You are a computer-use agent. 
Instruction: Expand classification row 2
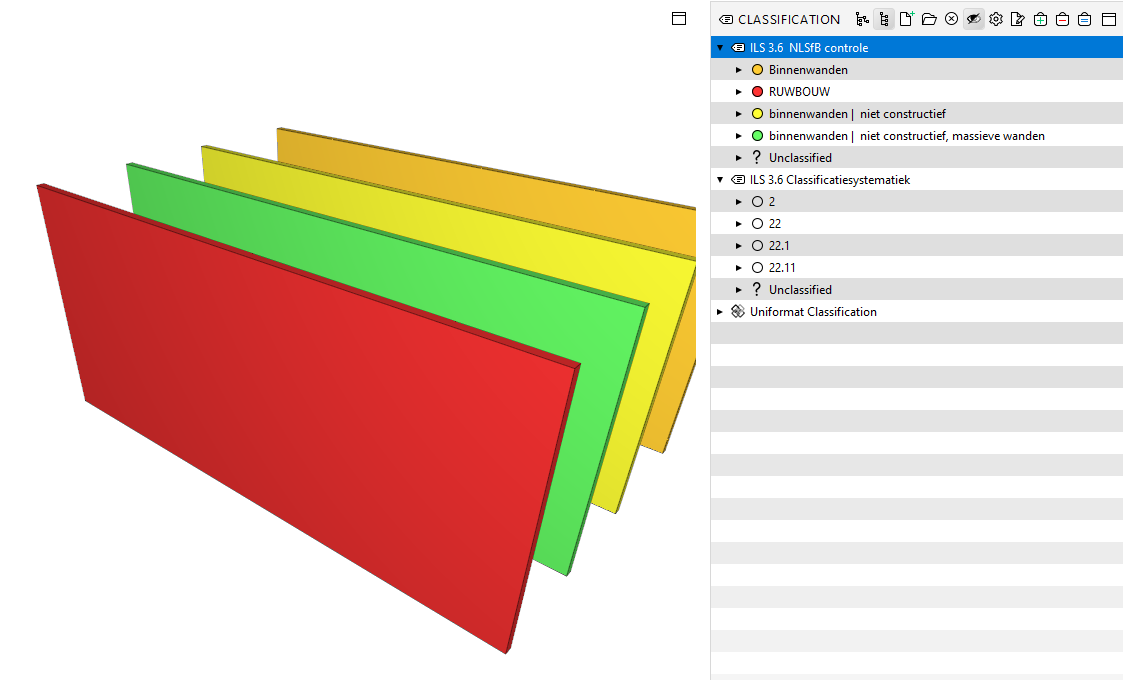click(738, 202)
